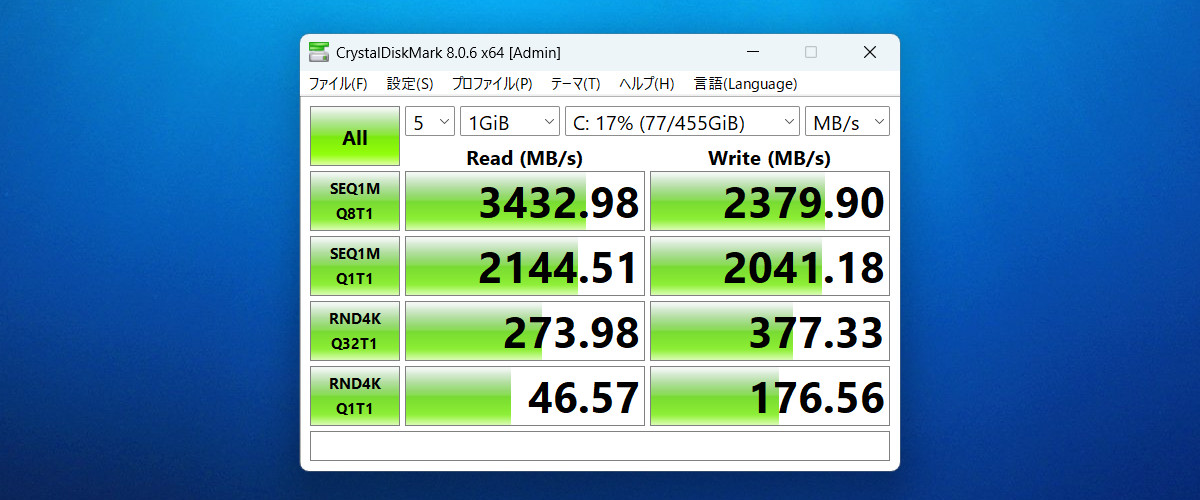Open the ヘルプ(H) help menu
Screen dimensions: 1200x500
[x=646, y=84]
